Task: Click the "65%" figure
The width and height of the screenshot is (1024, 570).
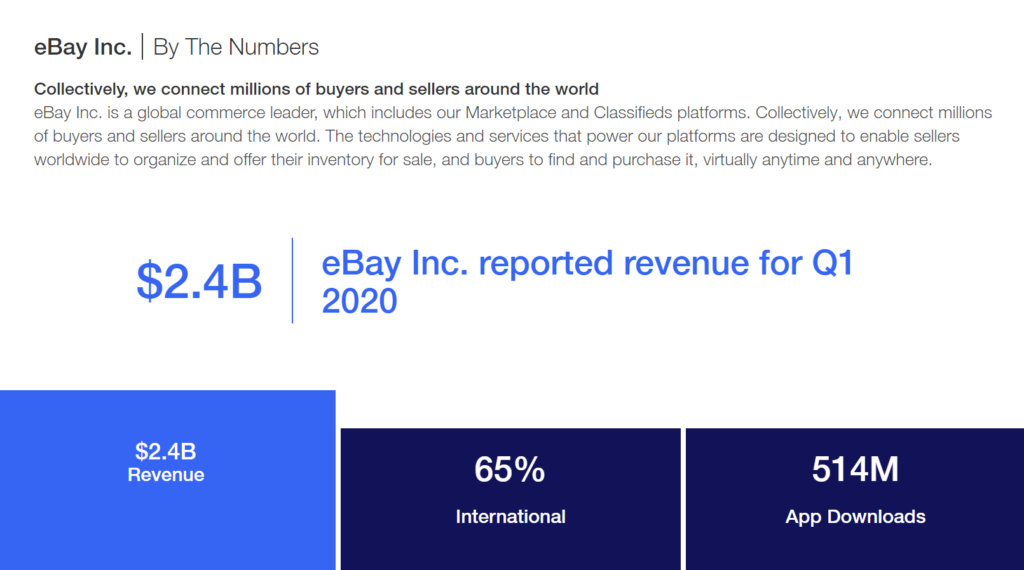Action: [510, 469]
